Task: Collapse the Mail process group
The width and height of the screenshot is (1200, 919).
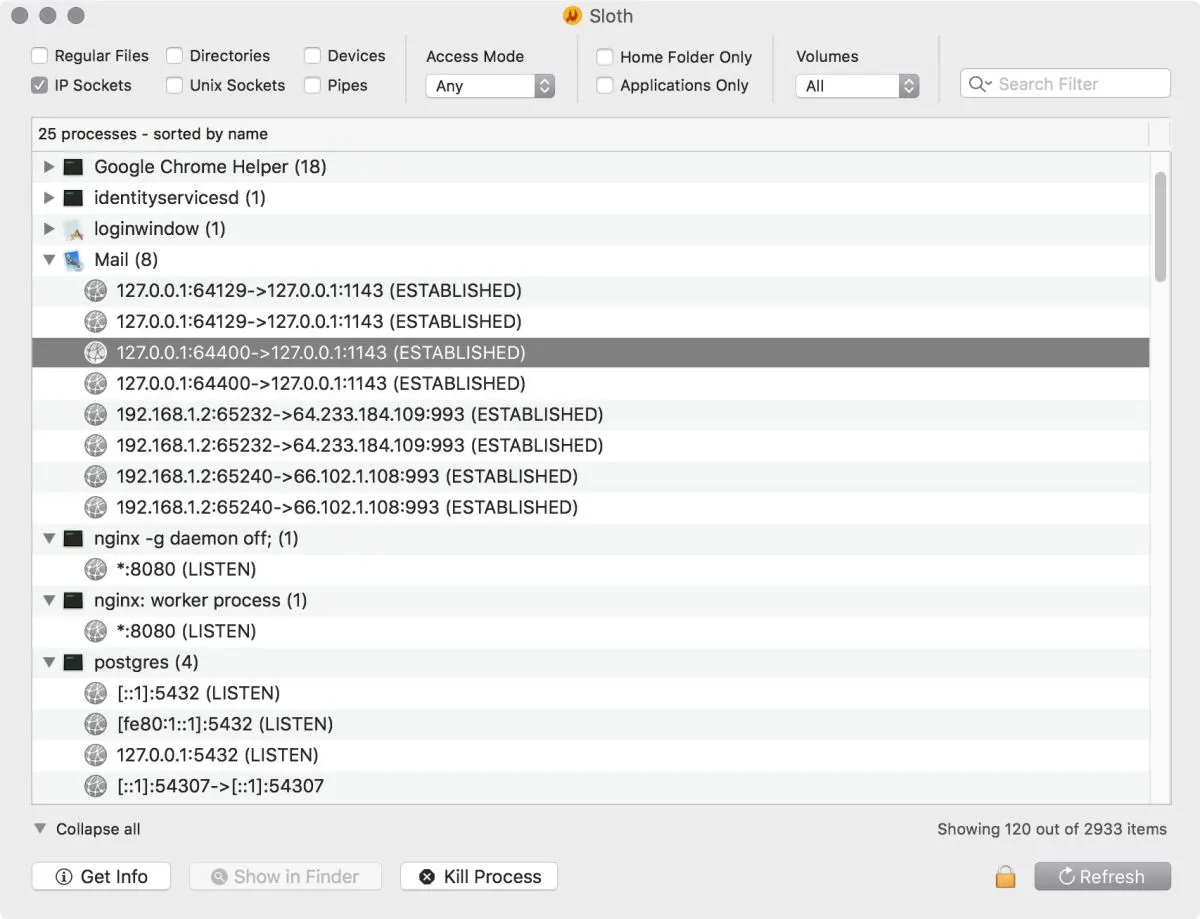Action: (49, 260)
